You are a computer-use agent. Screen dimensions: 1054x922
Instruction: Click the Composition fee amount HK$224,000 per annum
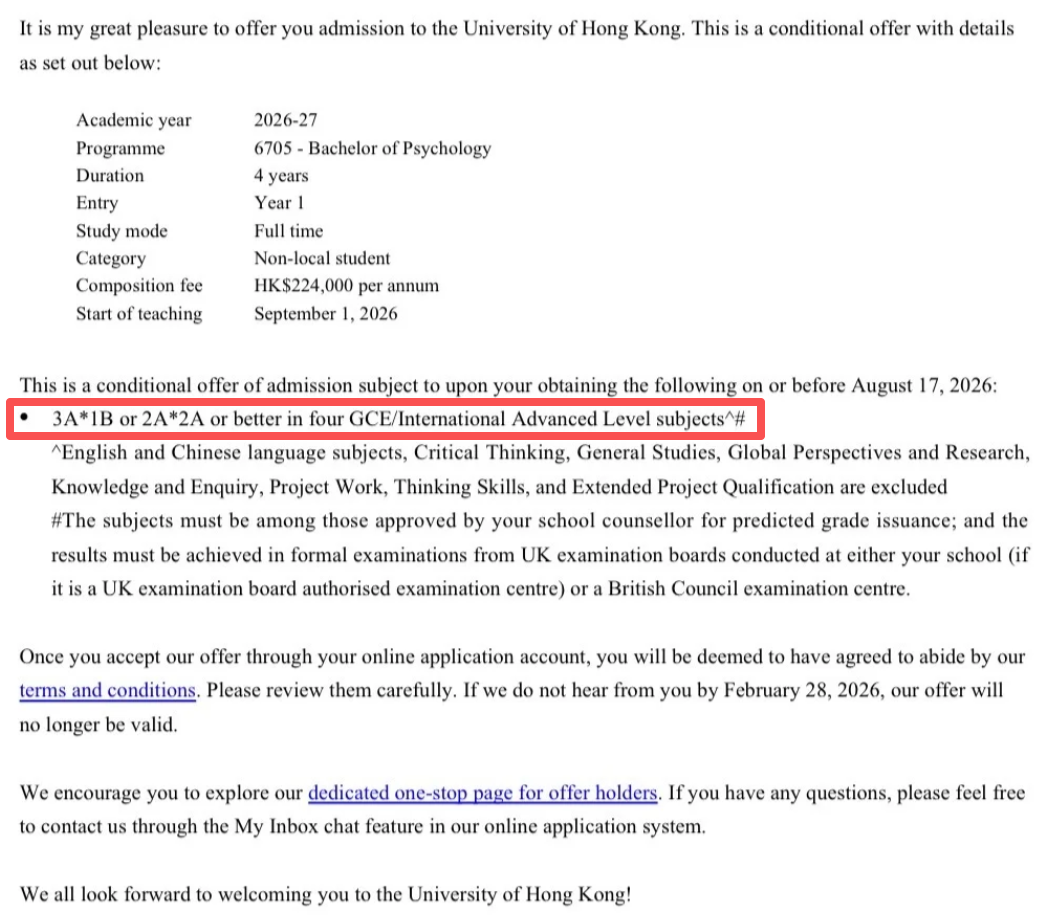[346, 286]
